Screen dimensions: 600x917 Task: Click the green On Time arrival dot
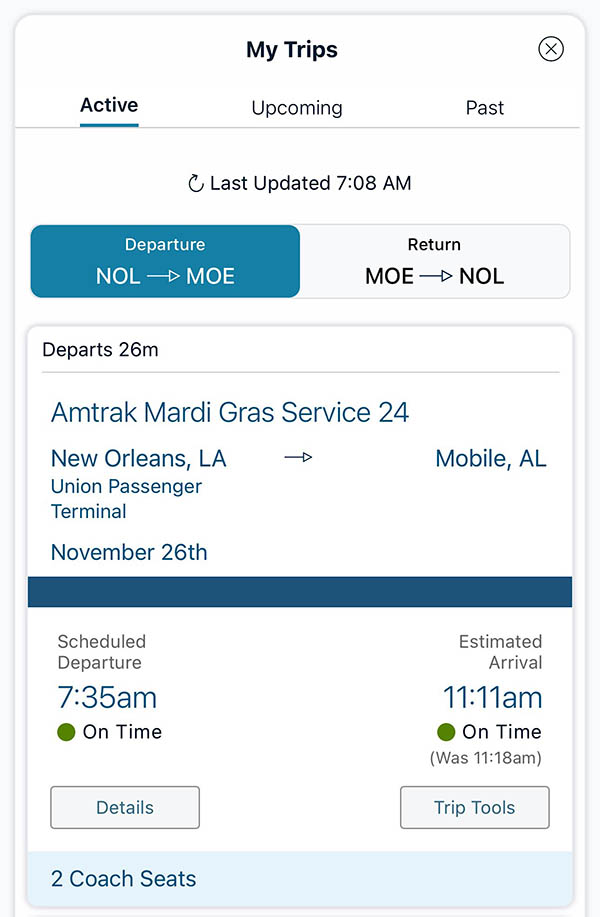pos(445,732)
